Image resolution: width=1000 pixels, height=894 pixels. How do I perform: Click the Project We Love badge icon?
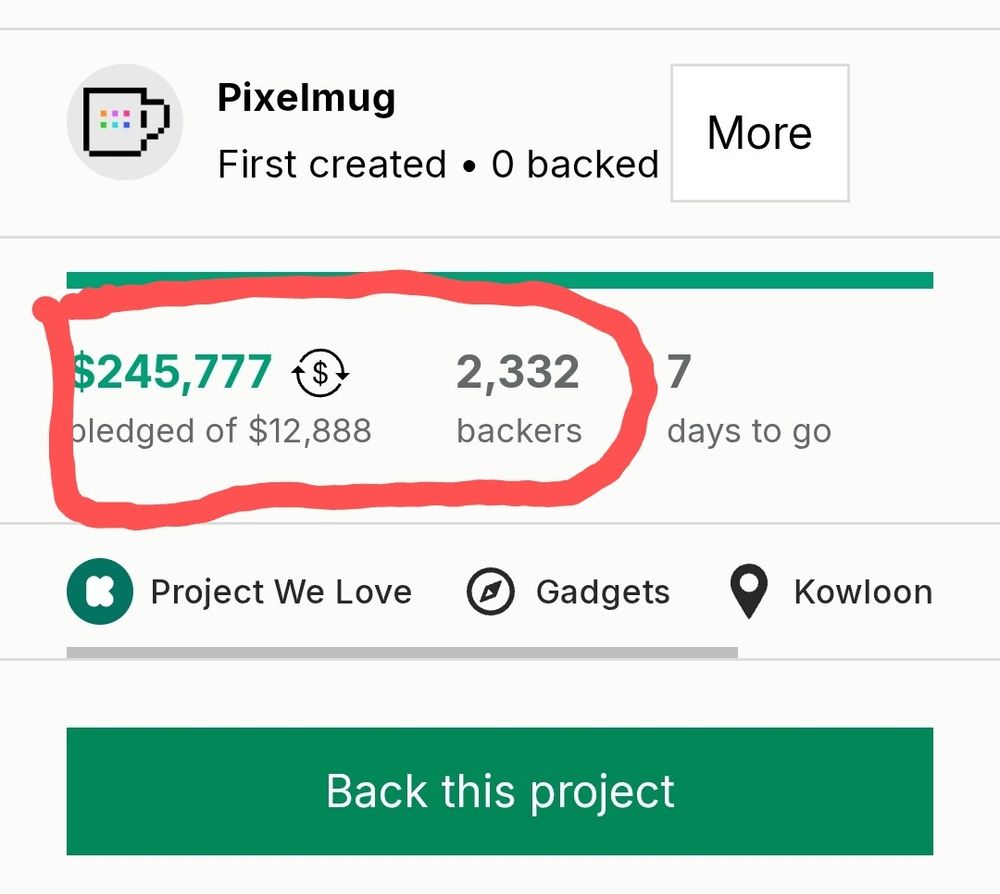click(99, 591)
